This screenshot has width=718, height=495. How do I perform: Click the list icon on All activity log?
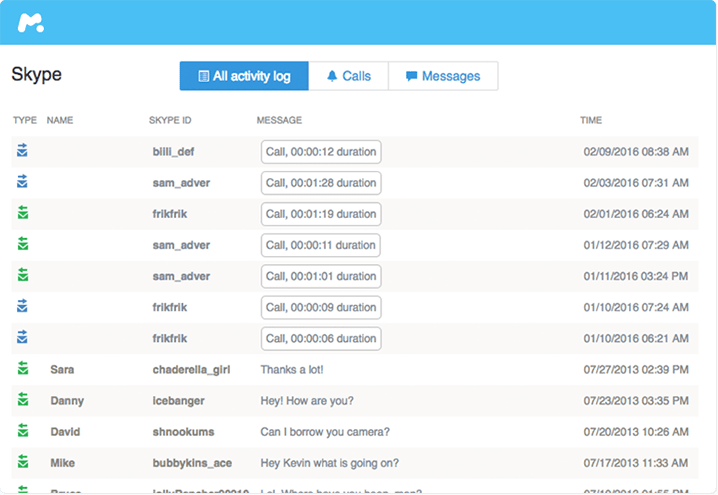203,76
